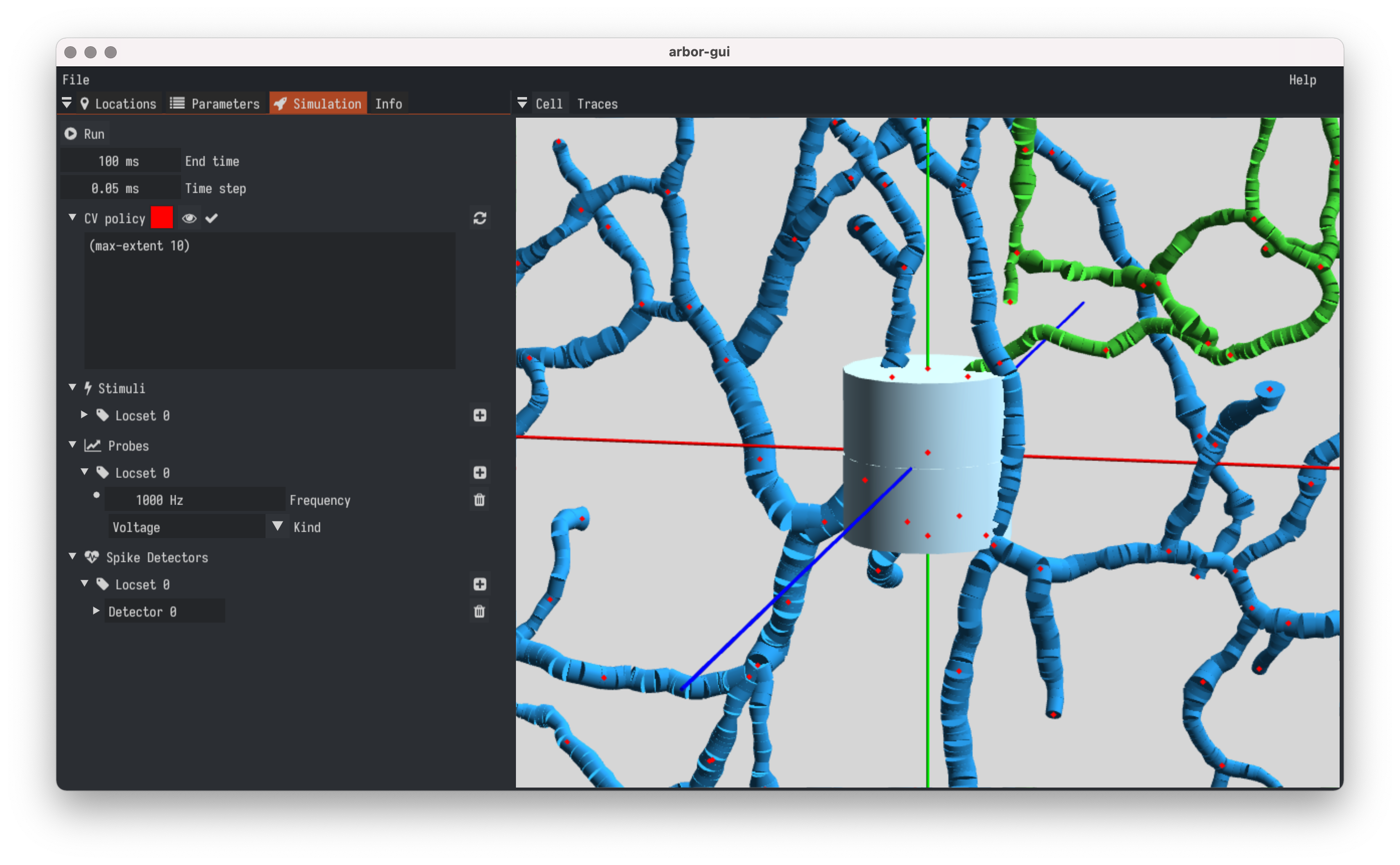Switch to the Parameters tab
The image size is (1400, 865).
pyautogui.click(x=216, y=104)
